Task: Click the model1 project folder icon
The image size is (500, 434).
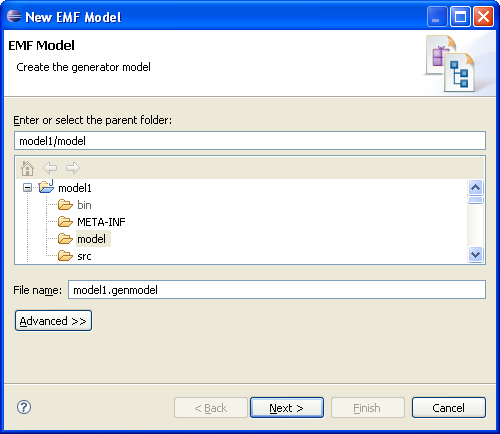Action: (46, 187)
